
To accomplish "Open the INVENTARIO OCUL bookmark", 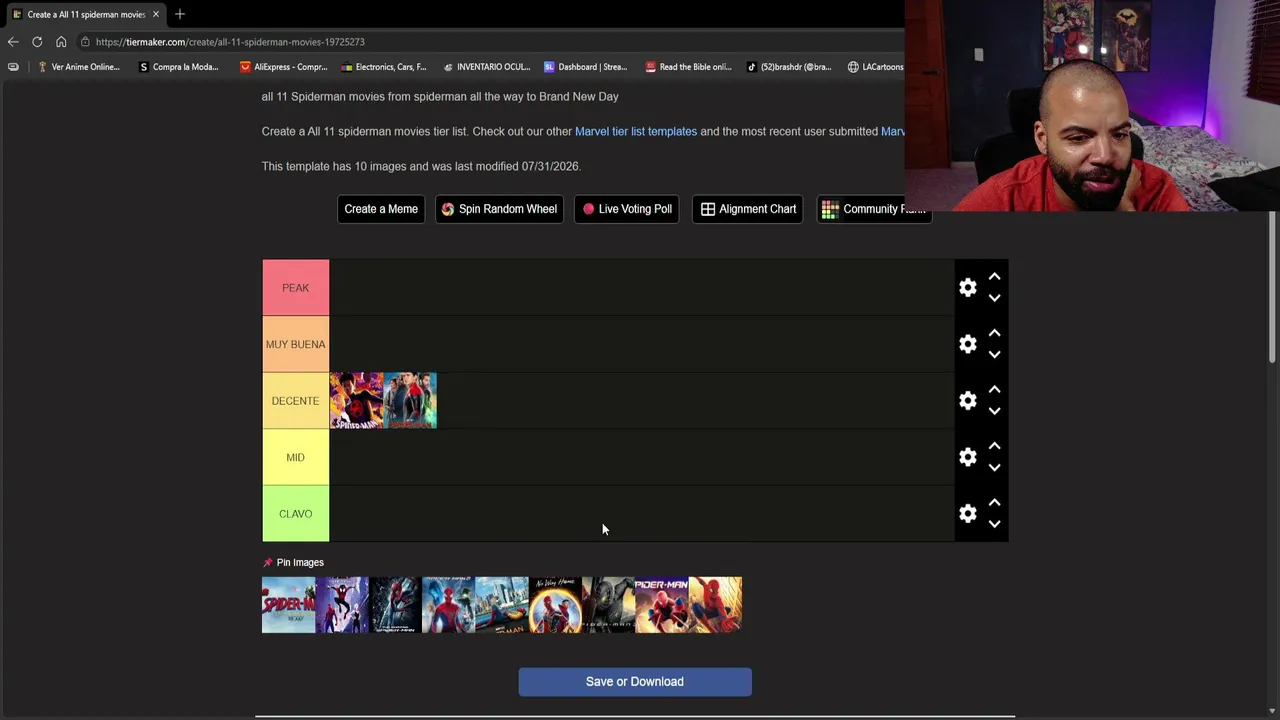I will [x=486, y=67].
